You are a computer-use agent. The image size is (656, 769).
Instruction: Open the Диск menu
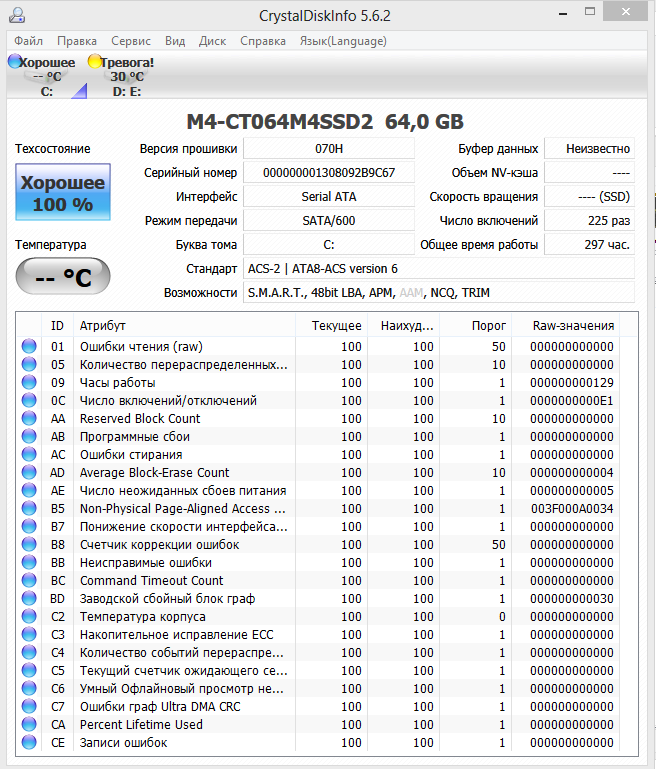[x=212, y=41]
